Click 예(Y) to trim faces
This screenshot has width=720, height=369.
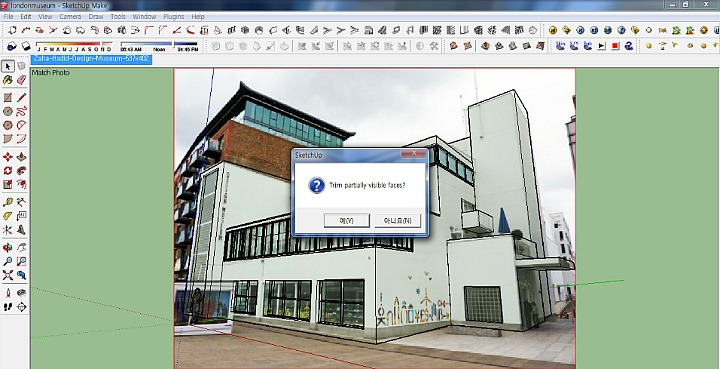347,221
